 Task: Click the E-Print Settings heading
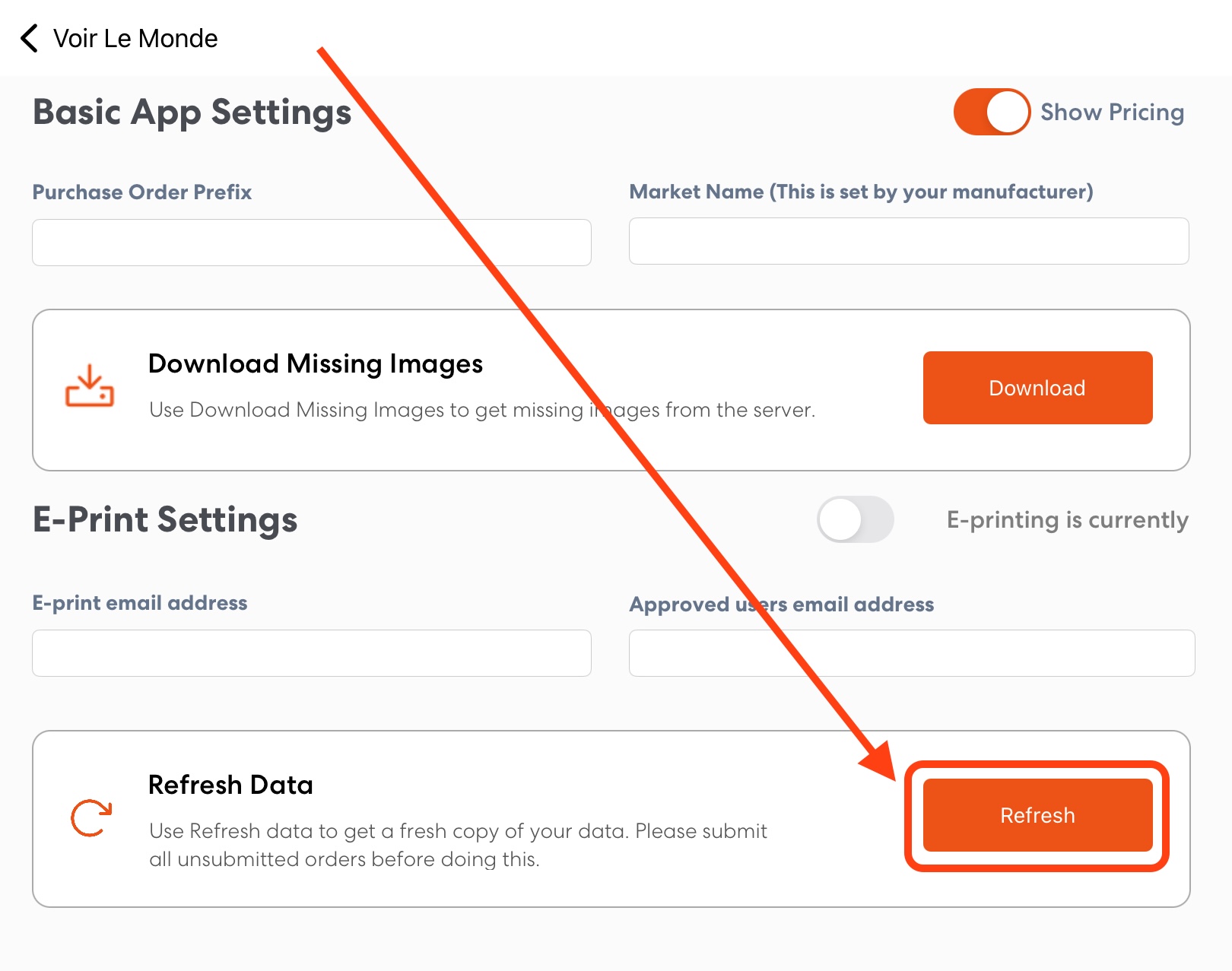click(x=165, y=520)
